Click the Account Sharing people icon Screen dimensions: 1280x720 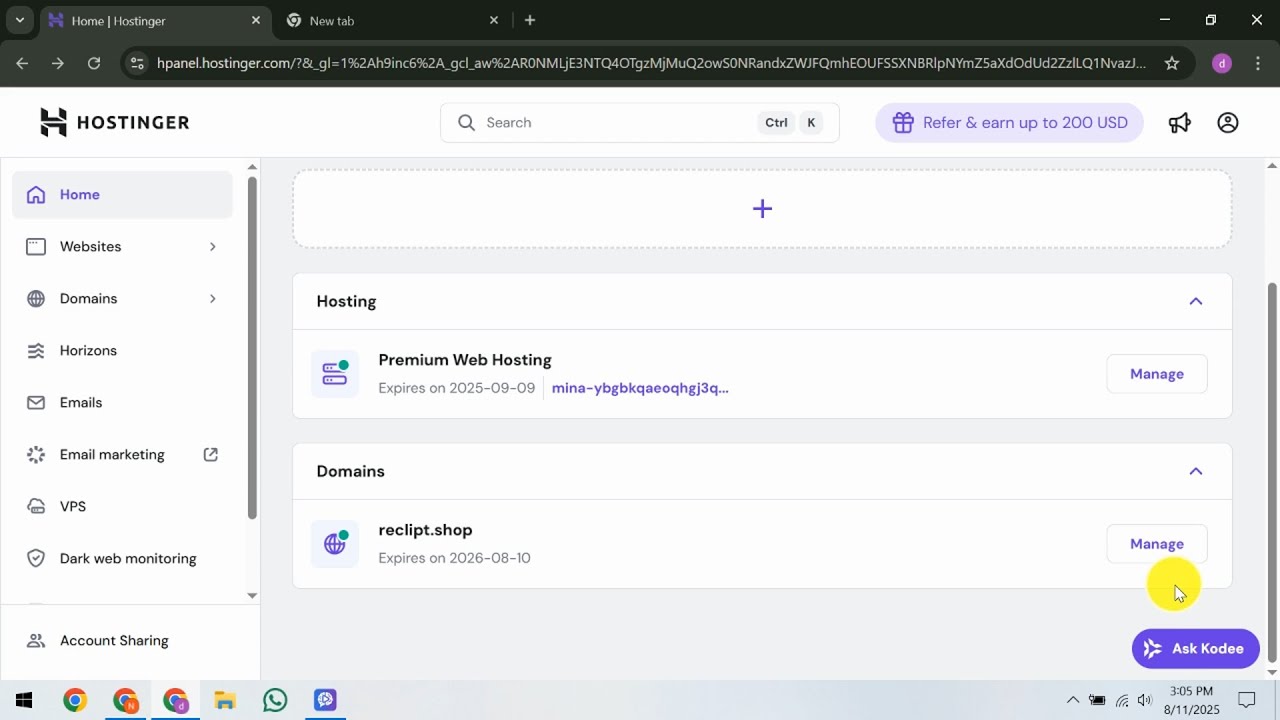click(x=36, y=641)
